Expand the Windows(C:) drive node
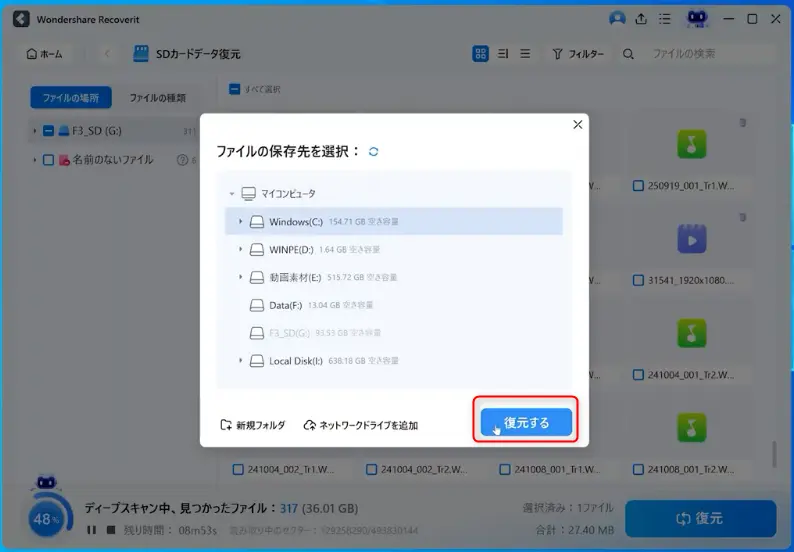 [x=241, y=221]
